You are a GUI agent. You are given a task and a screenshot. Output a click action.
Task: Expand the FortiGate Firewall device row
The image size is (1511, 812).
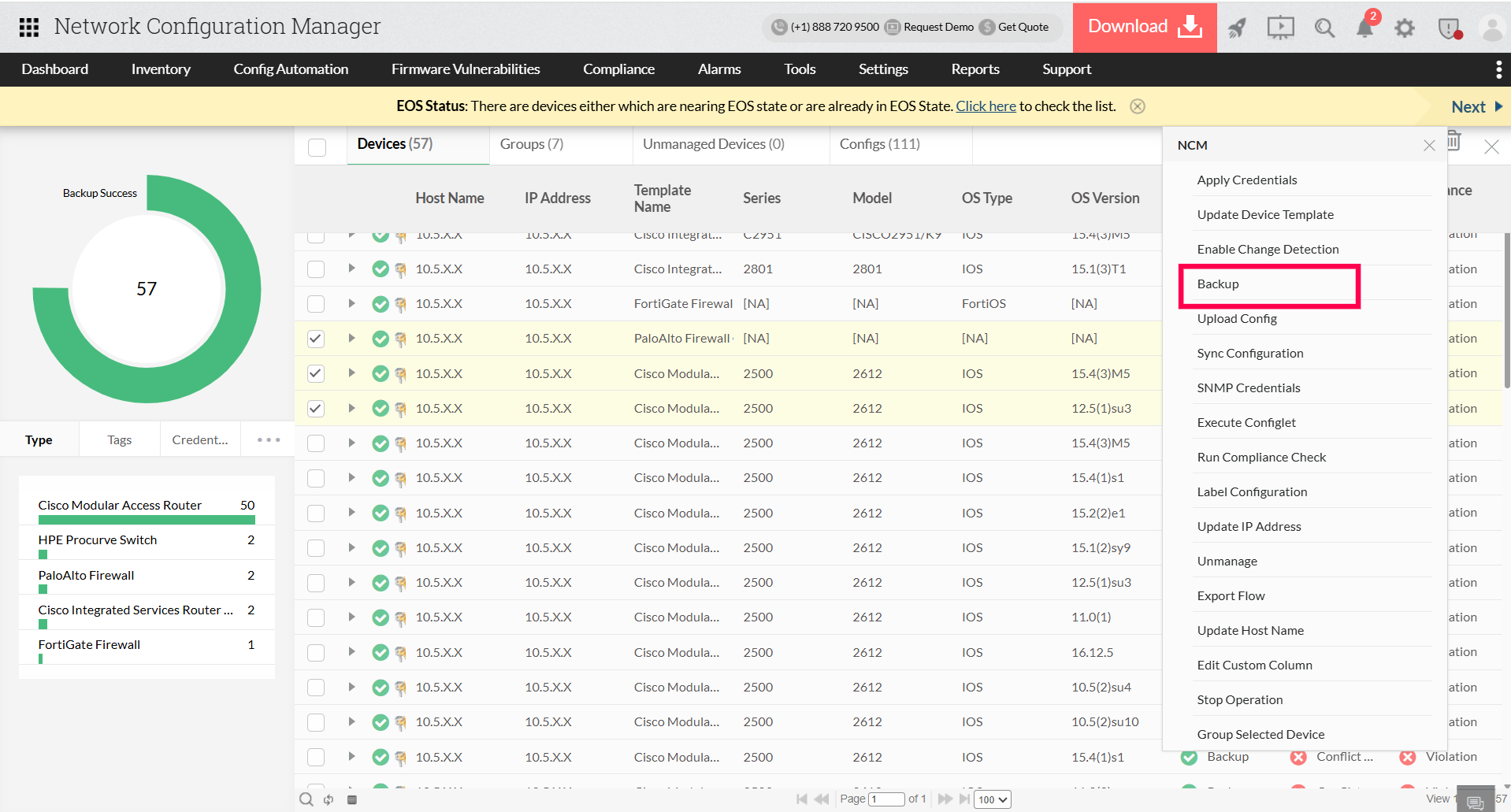(351, 303)
